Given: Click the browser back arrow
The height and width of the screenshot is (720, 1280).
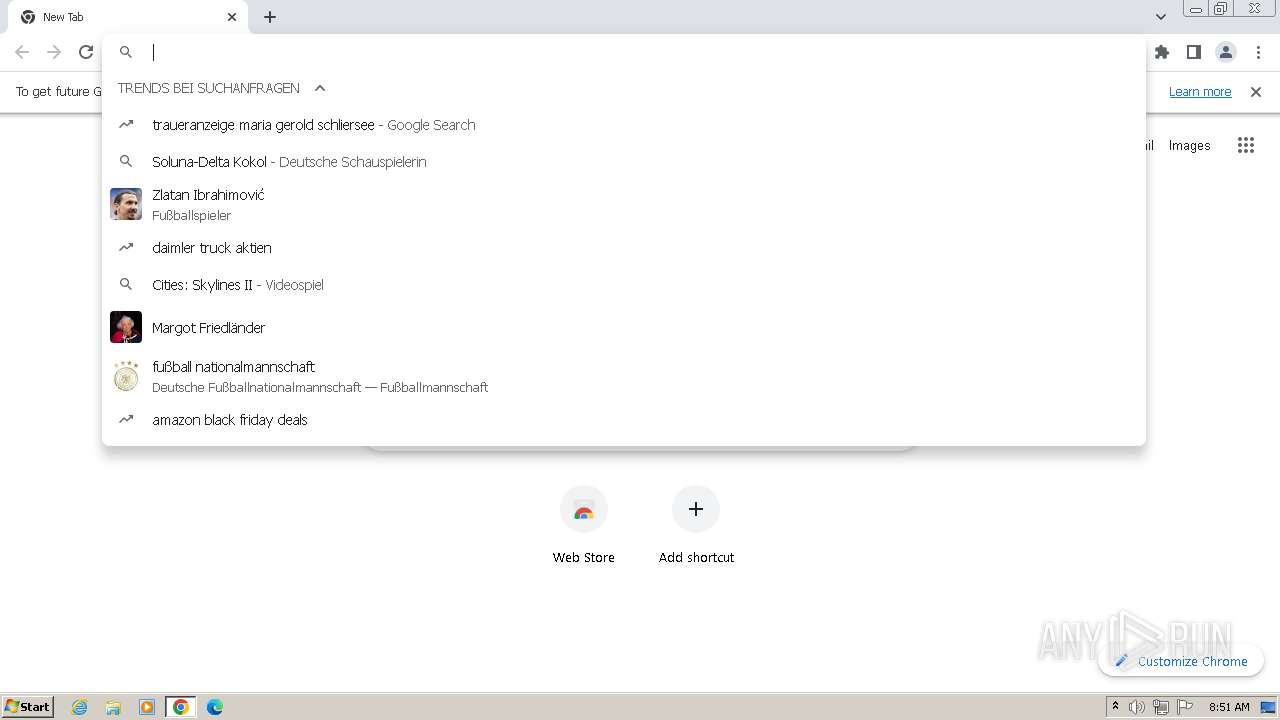Looking at the screenshot, I should click(22, 52).
